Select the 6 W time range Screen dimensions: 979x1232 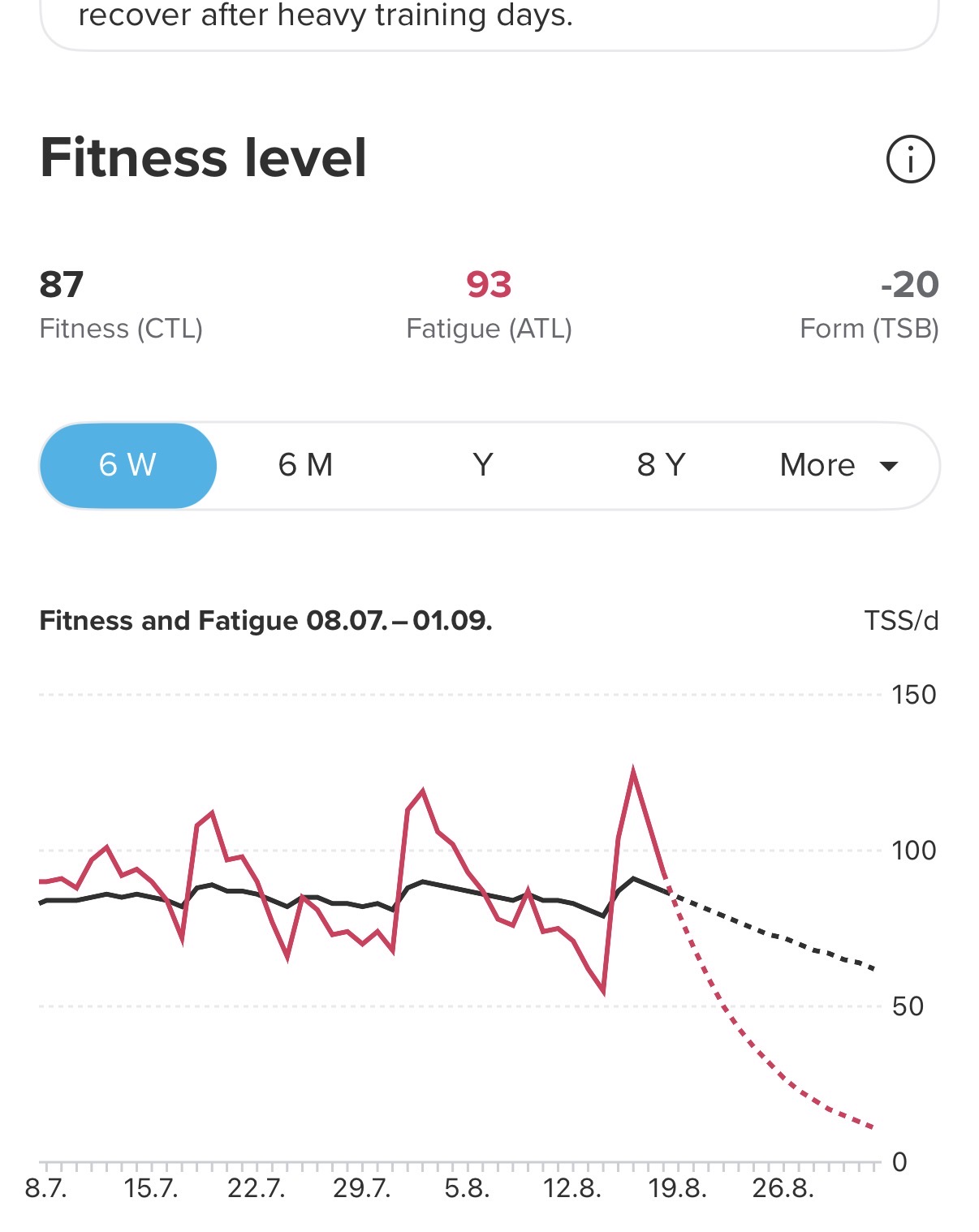click(128, 465)
